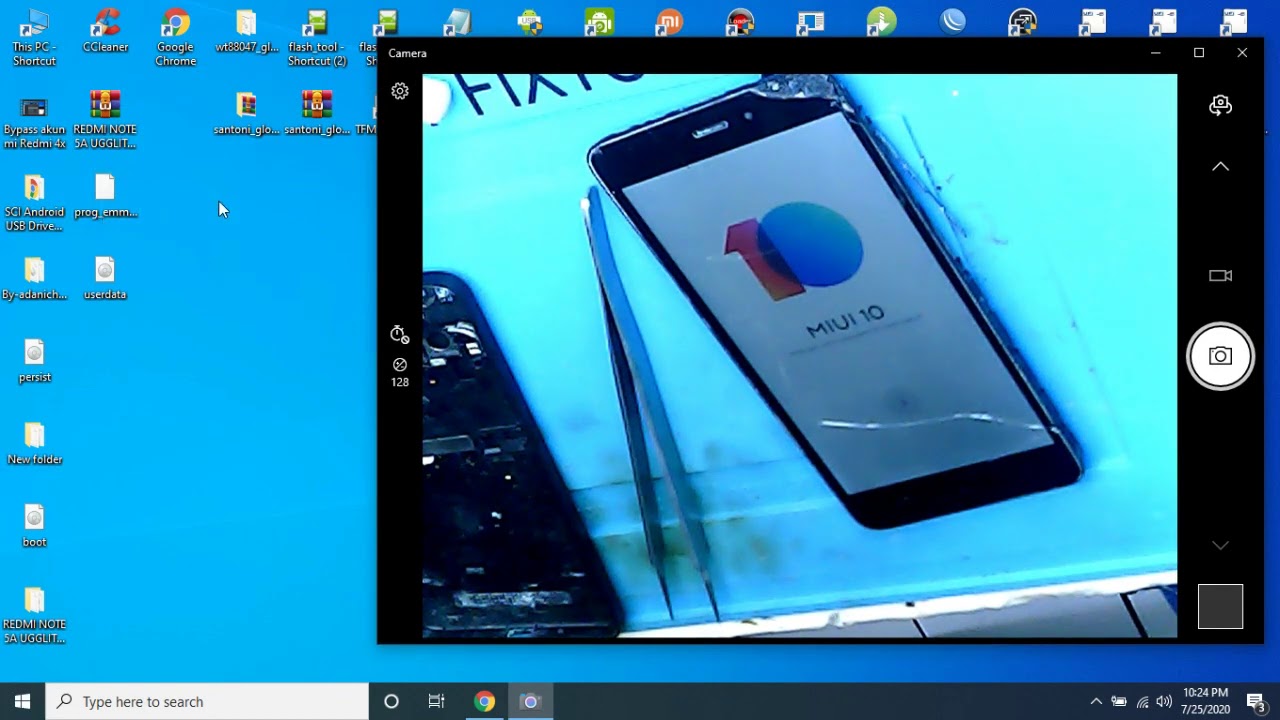Select the boot file icon
Screen dimensions: 1280x720
pos(34,526)
